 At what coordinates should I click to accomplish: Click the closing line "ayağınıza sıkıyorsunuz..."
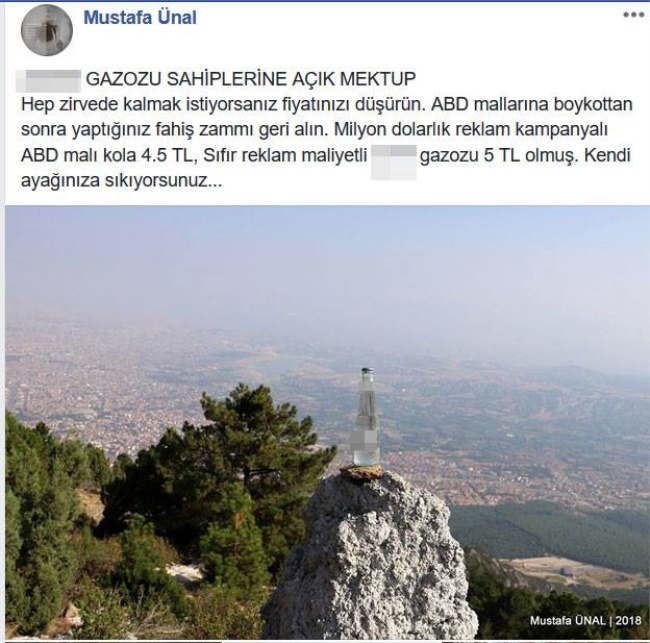pyautogui.click(x=121, y=181)
